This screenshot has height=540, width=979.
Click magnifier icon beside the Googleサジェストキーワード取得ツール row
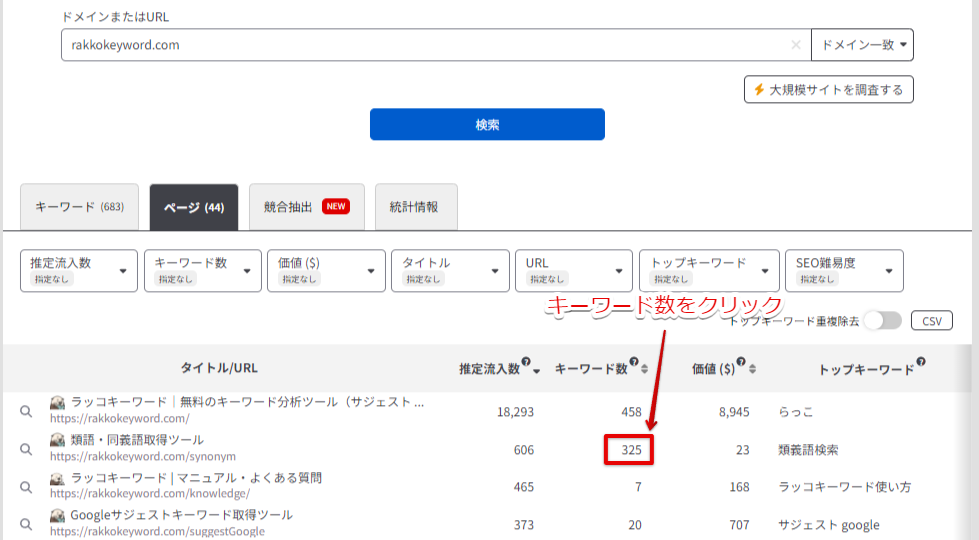[27, 525]
